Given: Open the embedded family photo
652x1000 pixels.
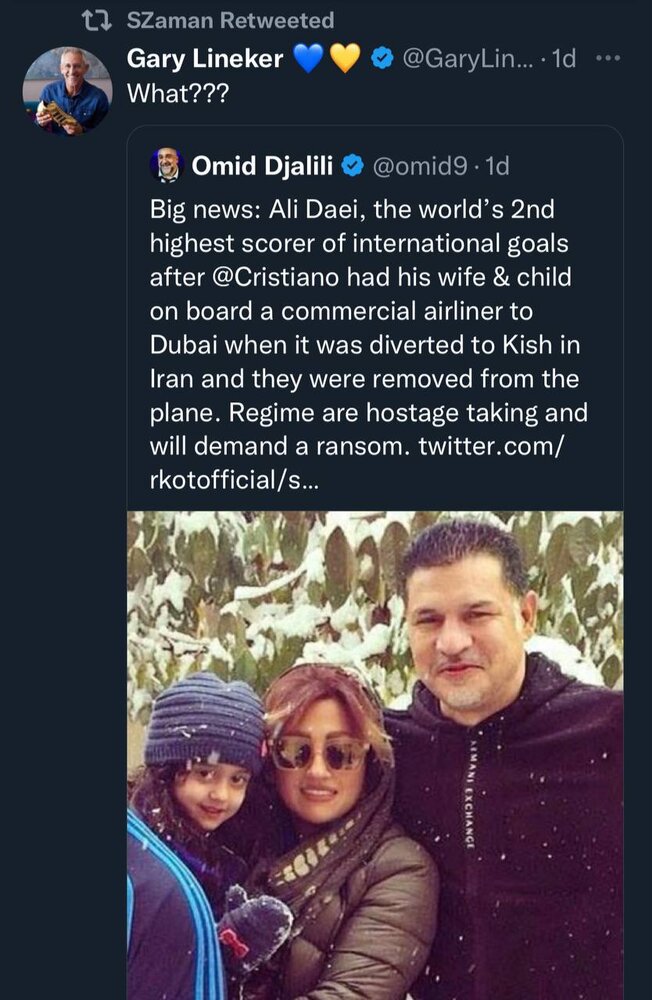Looking at the screenshot, I should [x=375, y=755].
